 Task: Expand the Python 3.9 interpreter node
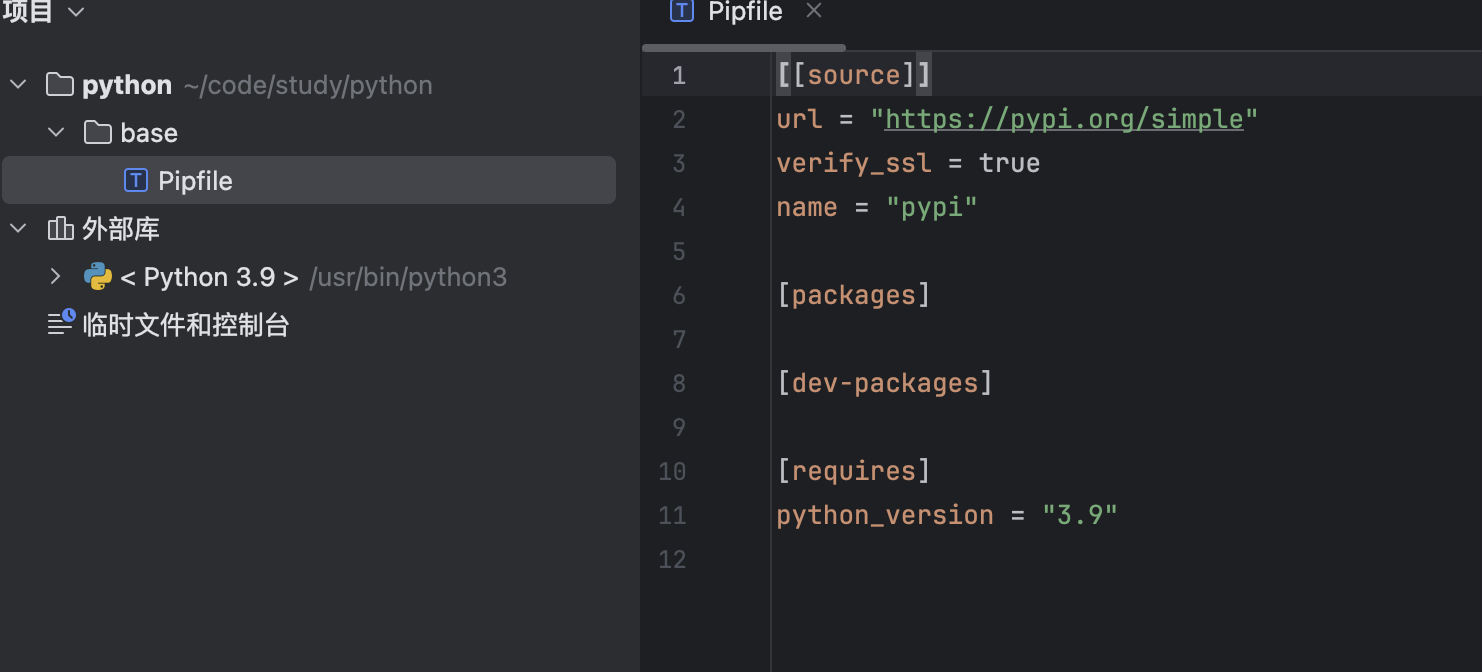56,277
